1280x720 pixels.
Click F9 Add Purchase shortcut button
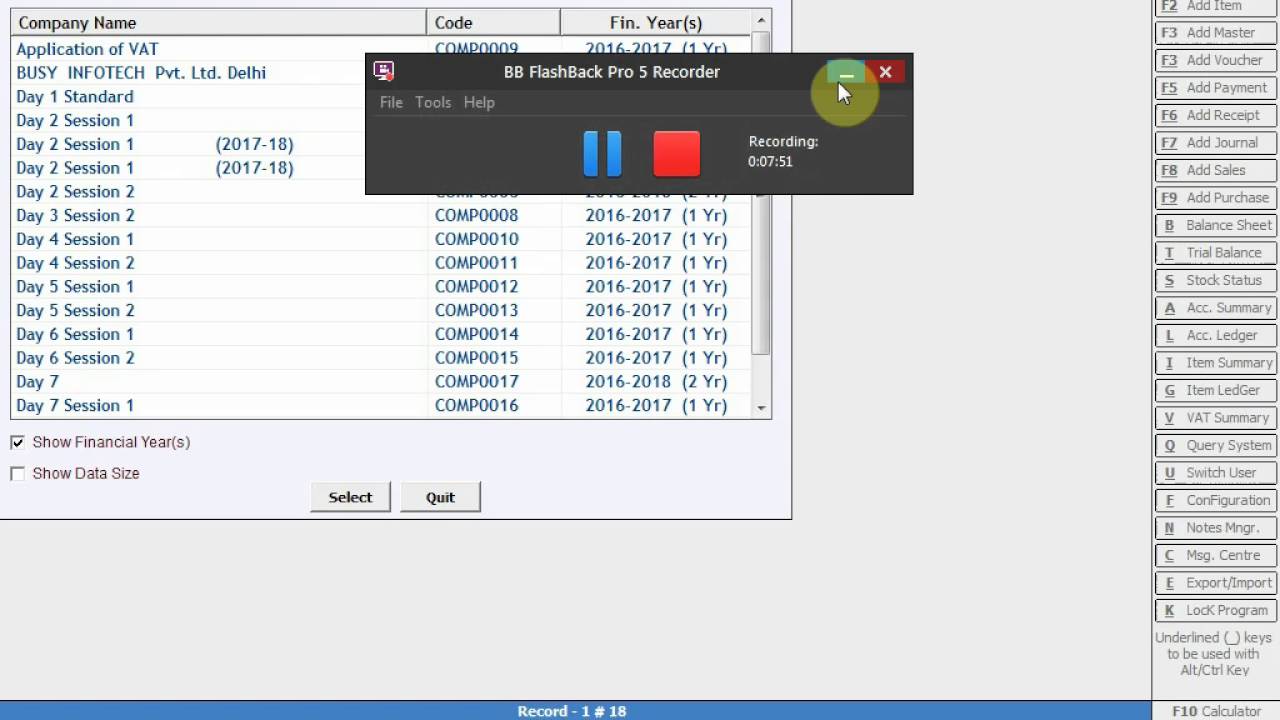pos(1216,198)
